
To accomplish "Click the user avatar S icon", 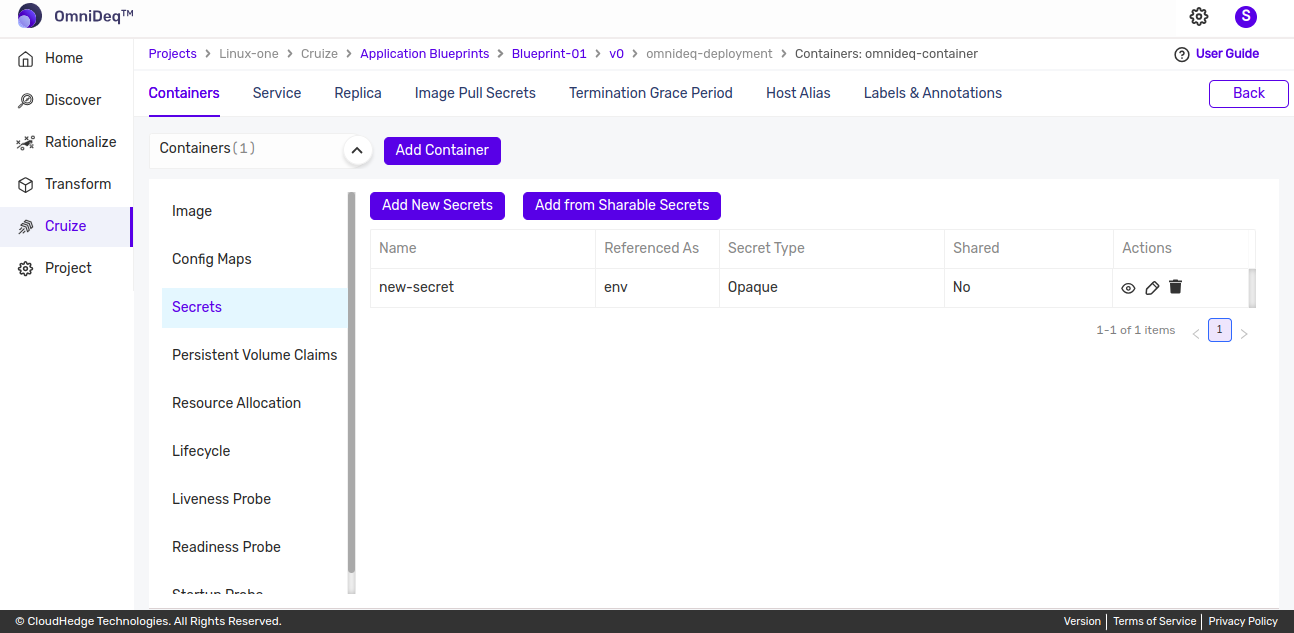I will pos(1245,16).
